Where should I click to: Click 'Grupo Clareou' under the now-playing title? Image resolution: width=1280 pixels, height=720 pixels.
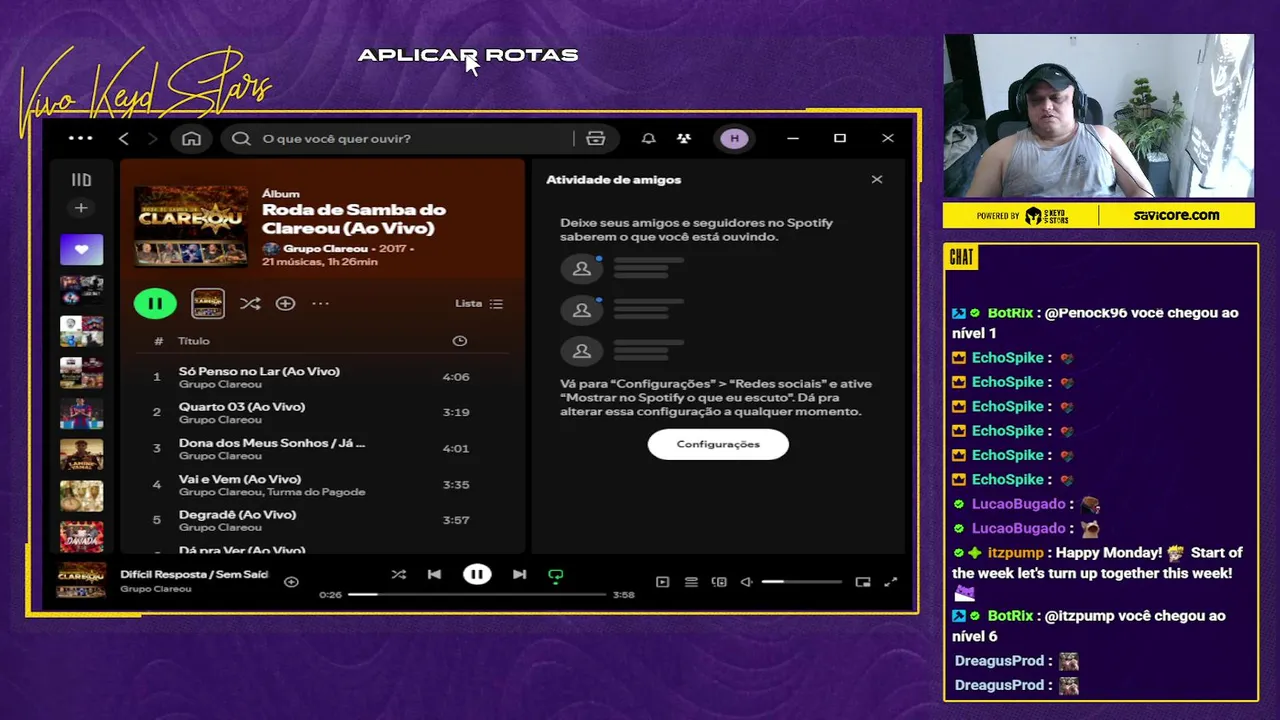click(x=155, y=589)
